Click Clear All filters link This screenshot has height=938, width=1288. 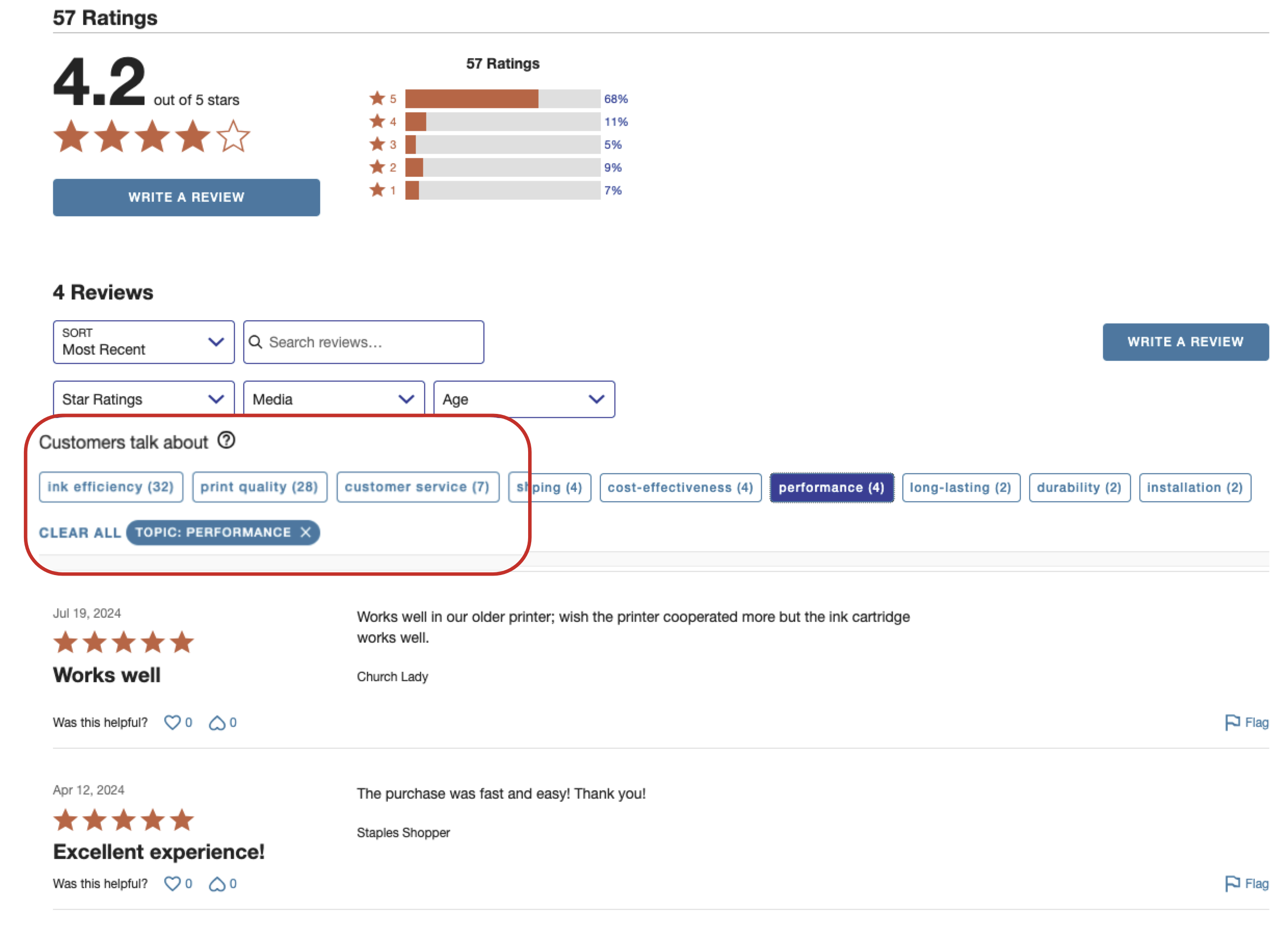point(80,533)
